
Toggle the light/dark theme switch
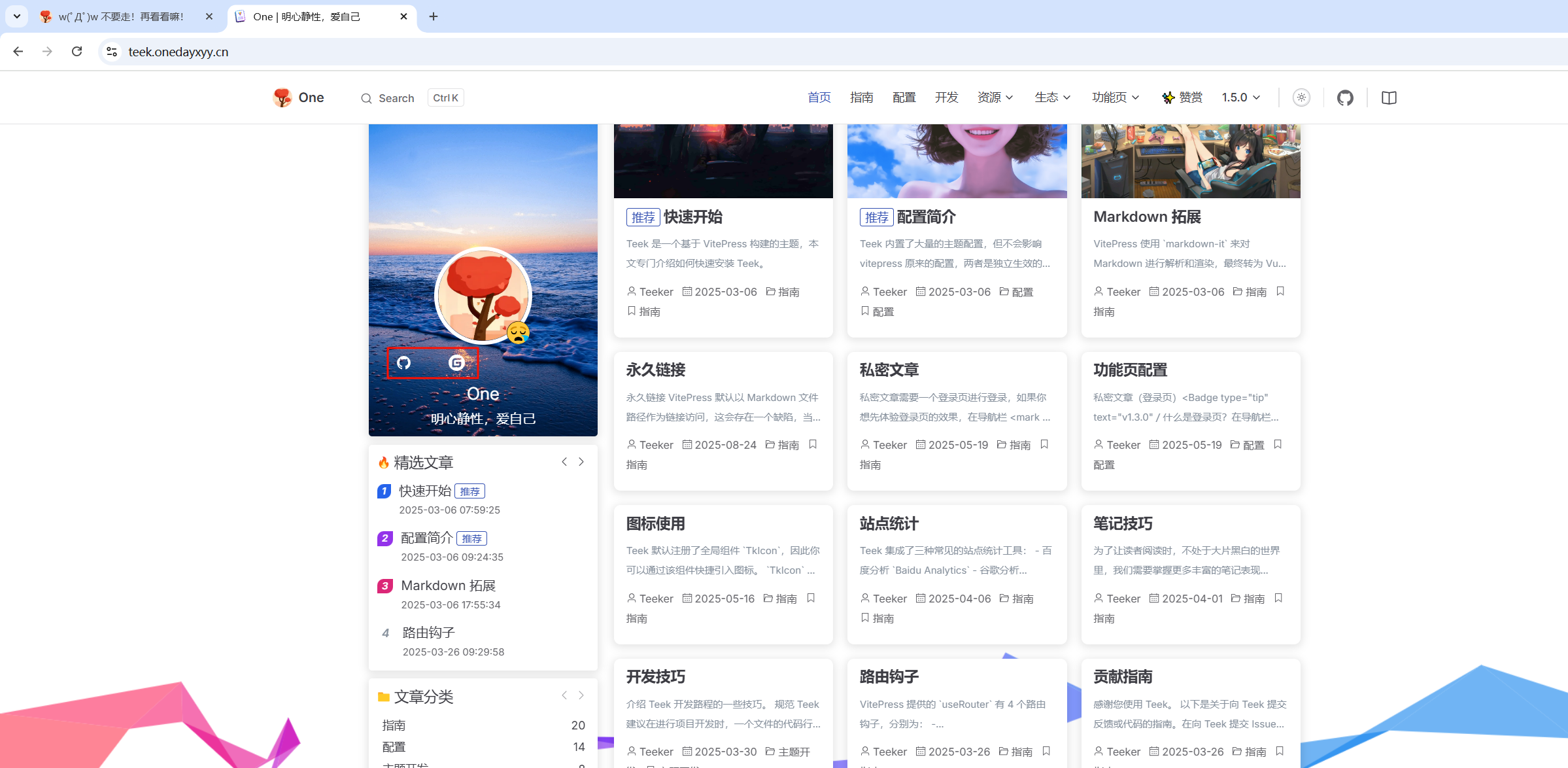click(1301, 97)
